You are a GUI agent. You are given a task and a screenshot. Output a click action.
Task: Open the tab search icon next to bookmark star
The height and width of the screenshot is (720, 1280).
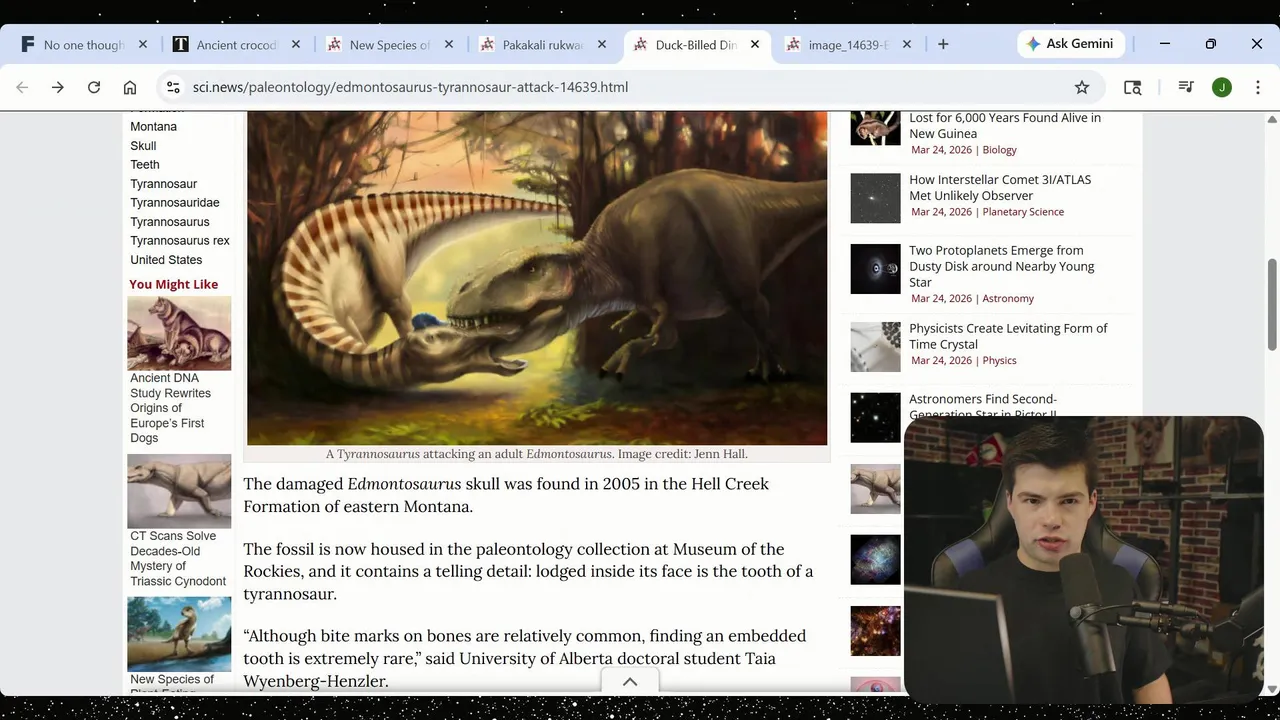click(1132, 87)
